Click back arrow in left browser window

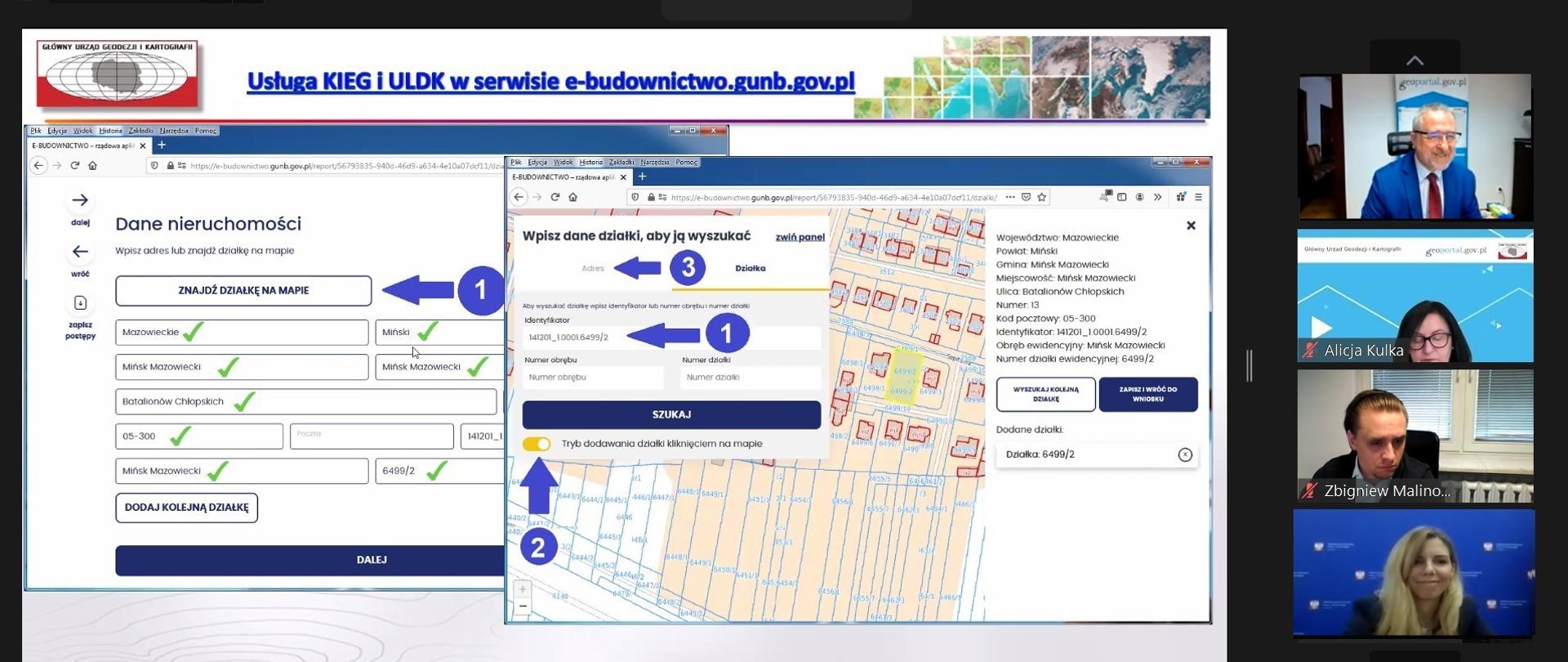pyautogui.click(x=38, y=165)
